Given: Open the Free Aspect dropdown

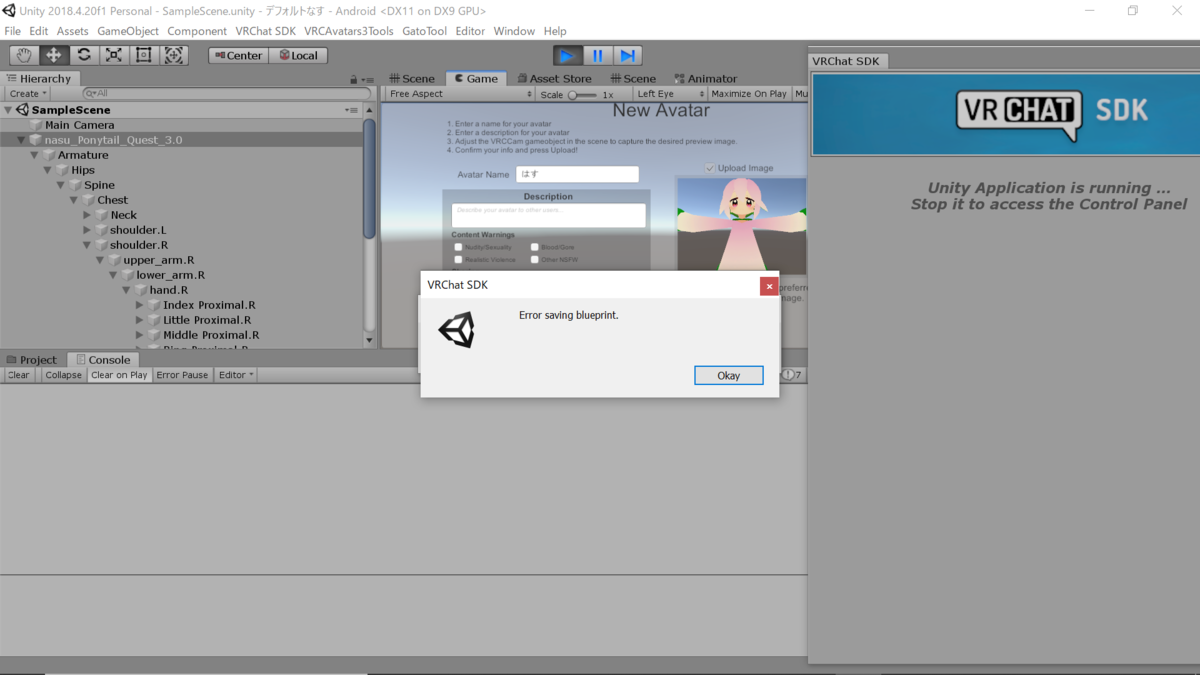Looking at the screenshot, I should coord(460,94).
